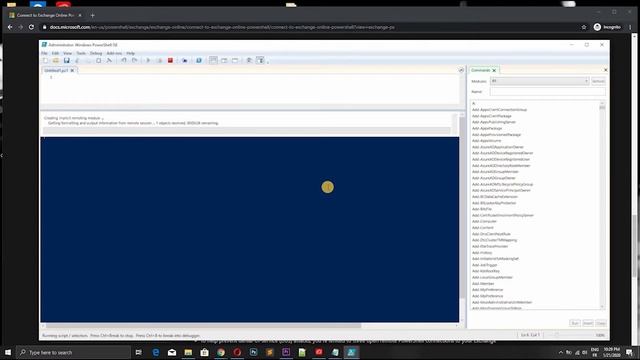
Task: Click Windows Start button on taskbar
Action: click(8, 352)
